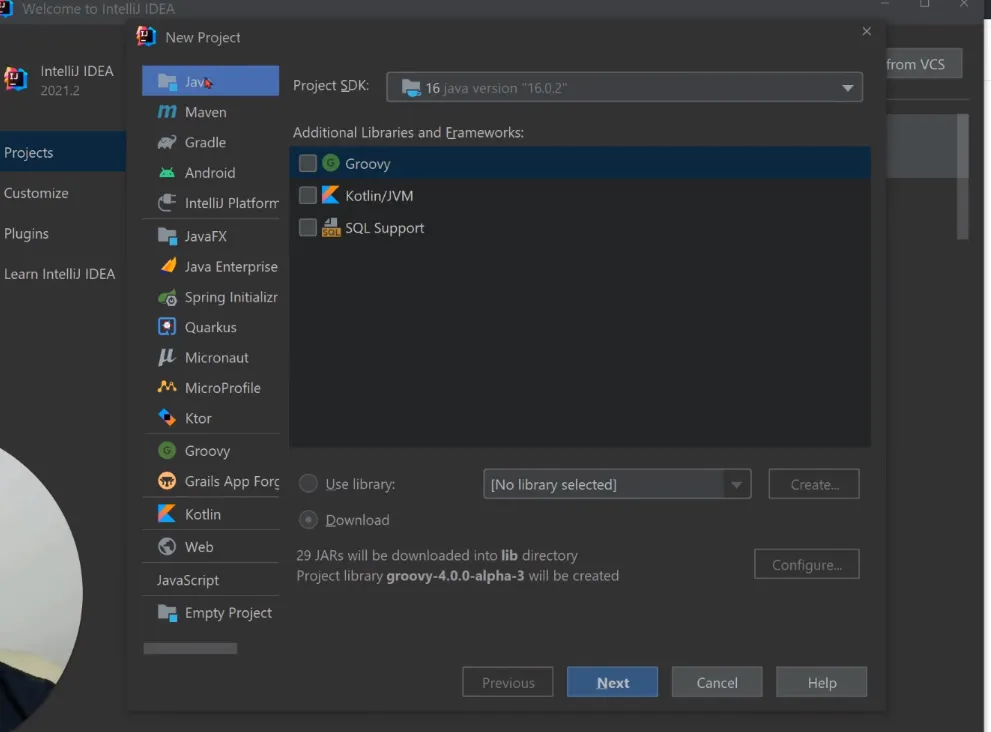This screenshot has height=732, width=991.
Task: Click the Micronaut label in the list
Action: click(x=217, y=358)
